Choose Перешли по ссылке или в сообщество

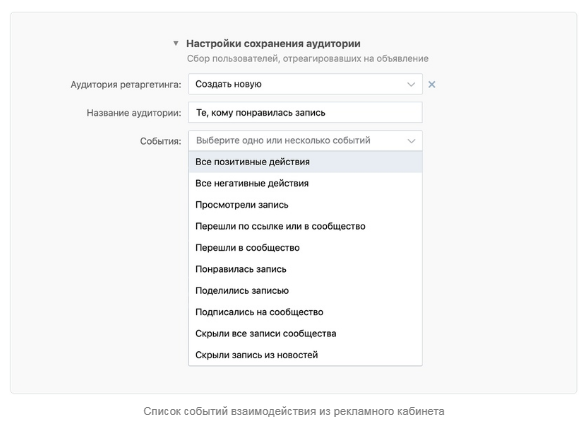point(305,226)
